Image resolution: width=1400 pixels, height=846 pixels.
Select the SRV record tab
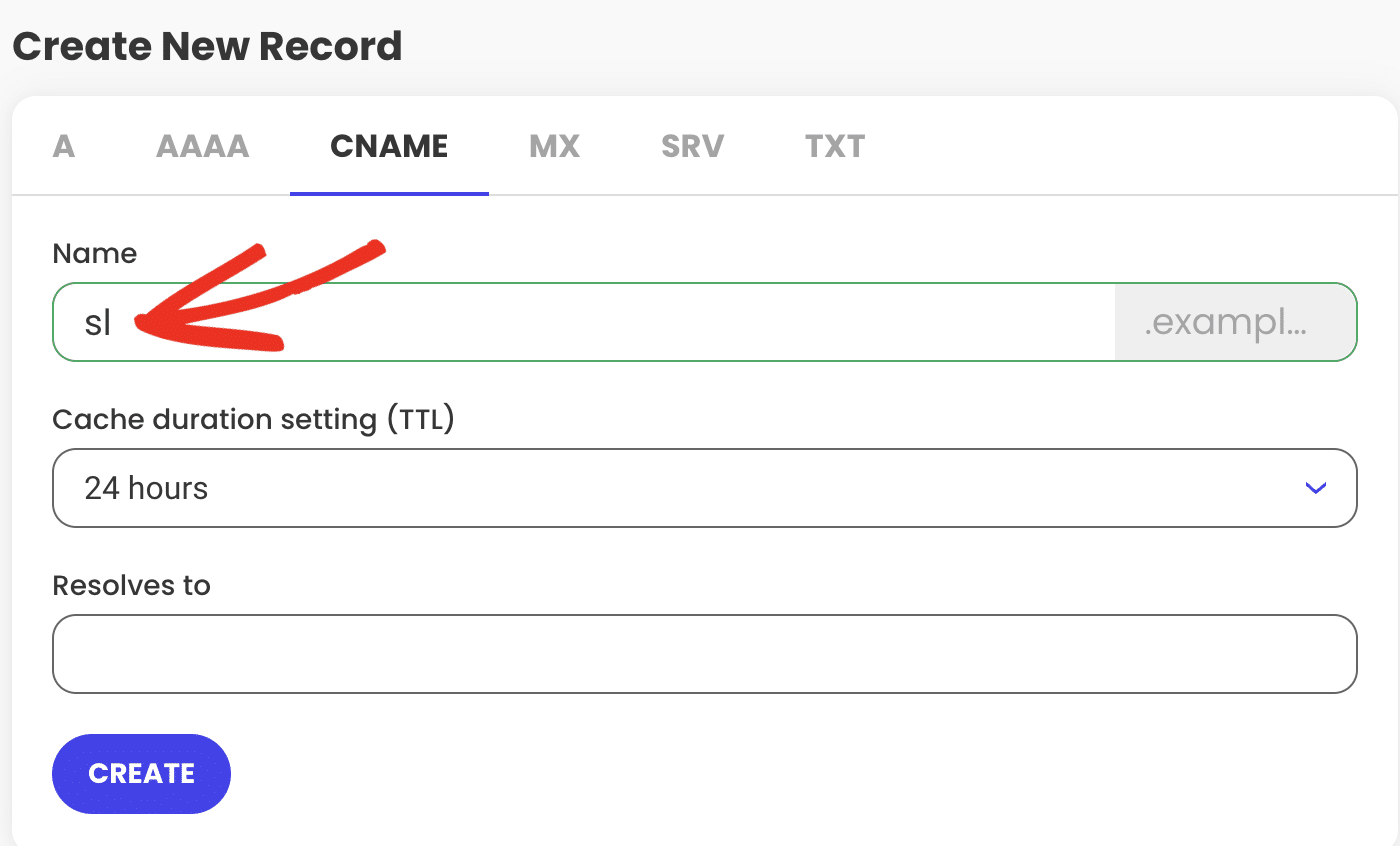[x=691, y=145]
